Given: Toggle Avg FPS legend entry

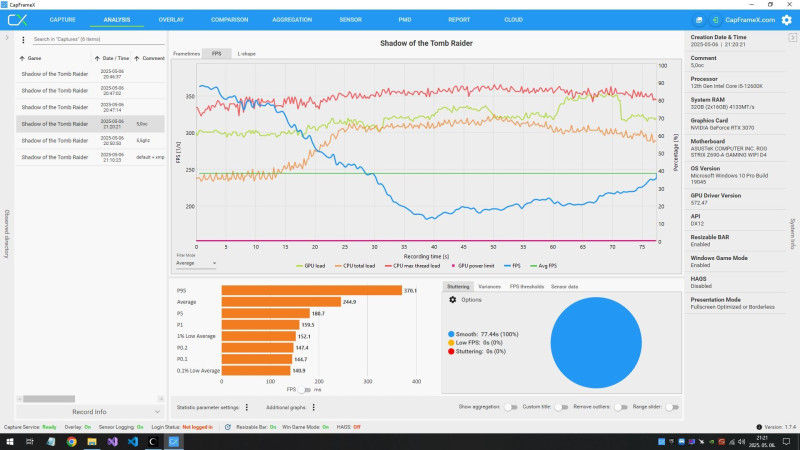Looking at the screenshot, I should click(543, 266).
